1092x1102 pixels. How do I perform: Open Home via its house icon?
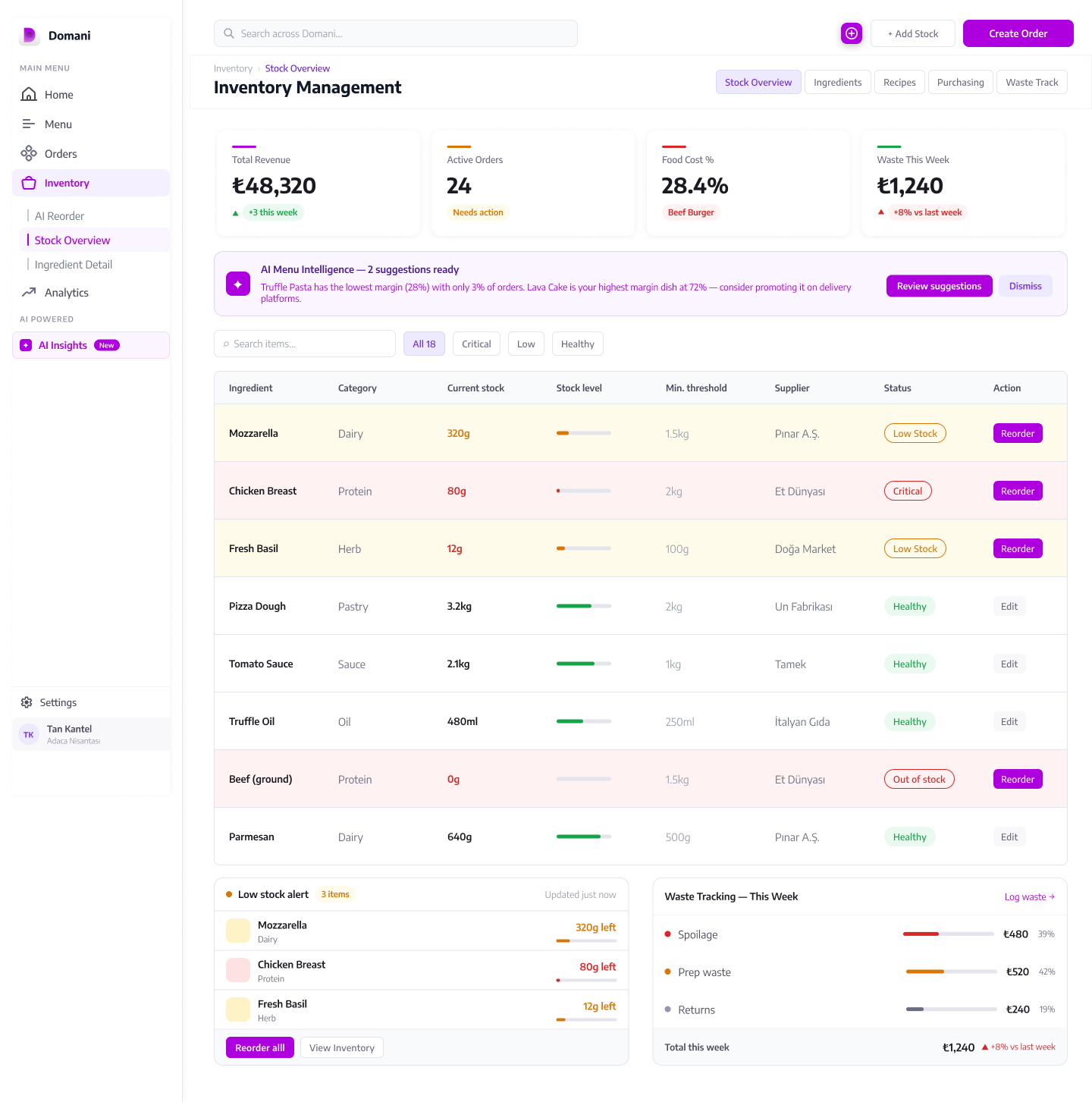(x=29, y=94)
